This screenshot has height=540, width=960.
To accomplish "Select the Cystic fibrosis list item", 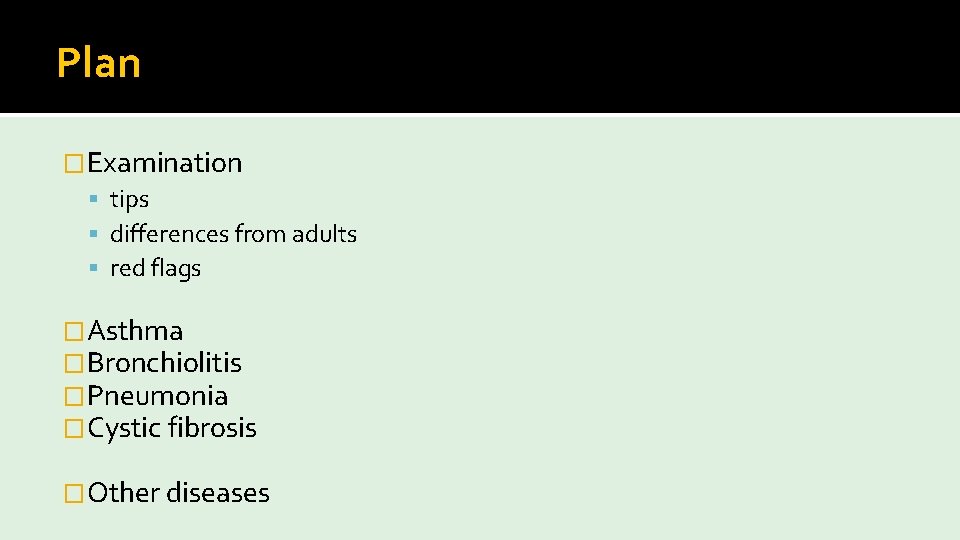I will [x=172, y=429].
